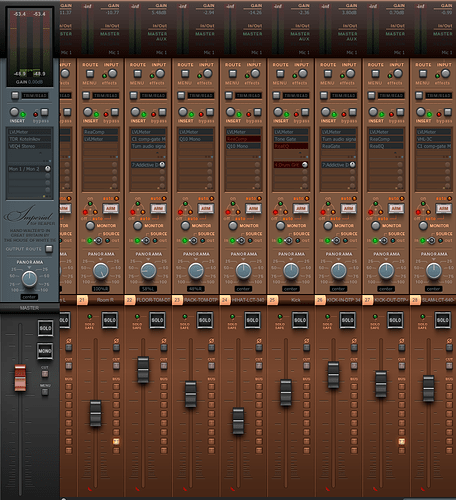Open the Trim/Read automation menu on KICK-OUT-DTP

tap(391, 96)
